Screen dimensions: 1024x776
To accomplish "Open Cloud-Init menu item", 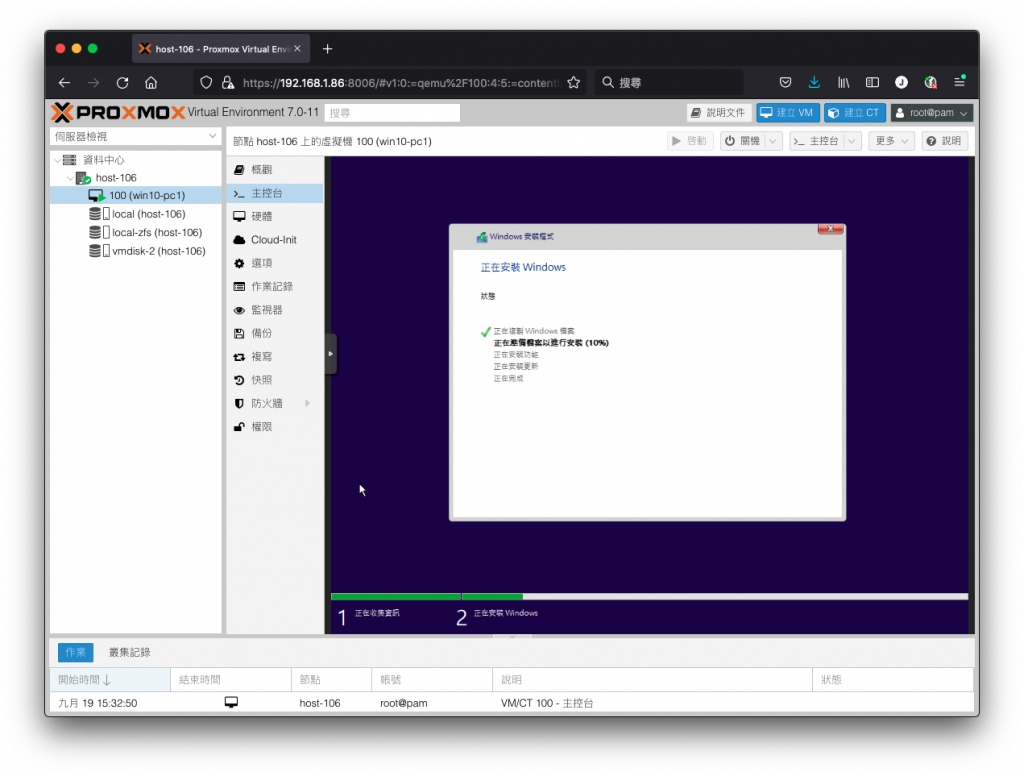I will (x=276, y=240).
